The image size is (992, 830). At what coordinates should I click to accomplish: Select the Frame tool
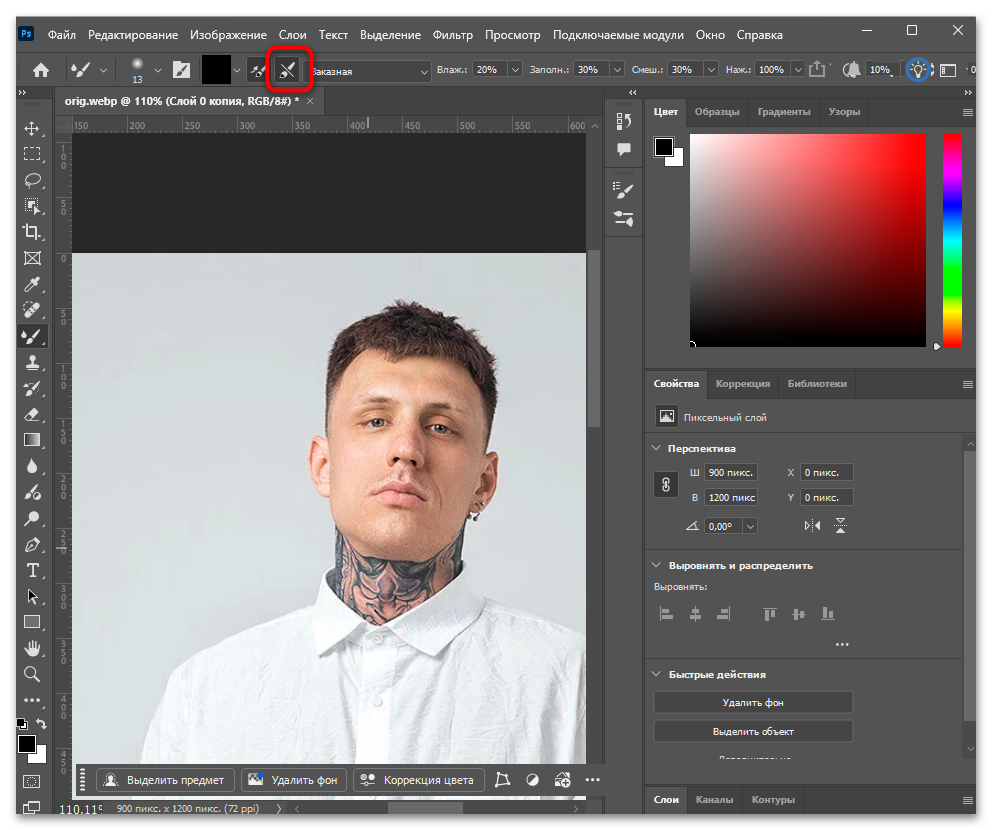pyautogui.click(x=32, y=258)
